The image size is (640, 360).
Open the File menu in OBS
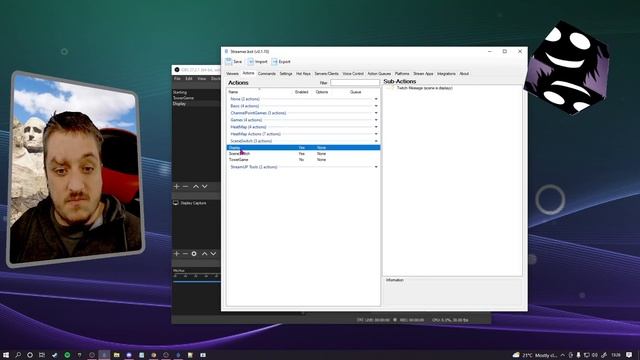(x=177, y=78)
